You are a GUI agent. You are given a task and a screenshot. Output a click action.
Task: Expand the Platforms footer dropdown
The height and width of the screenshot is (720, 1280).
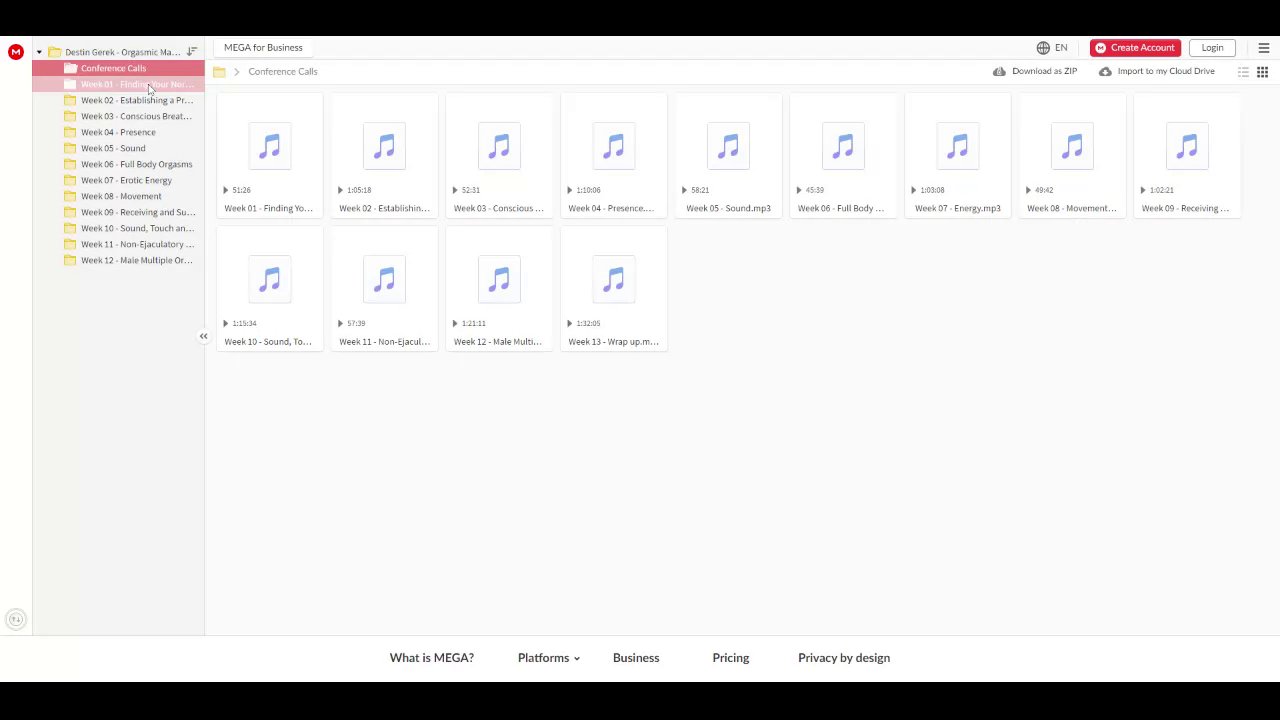[549, 658]
